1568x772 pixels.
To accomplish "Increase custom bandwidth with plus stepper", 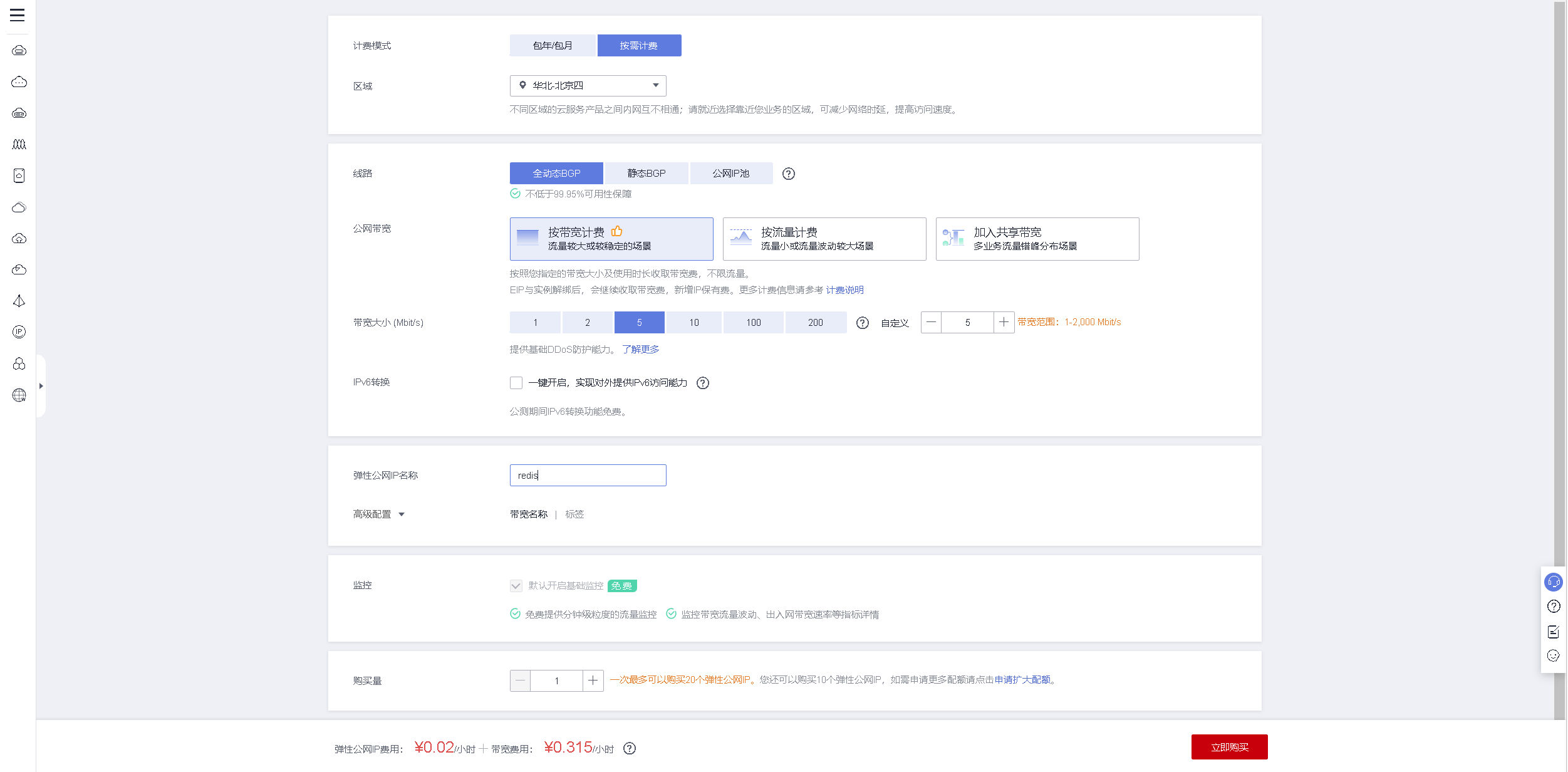I will [1004, 322].
